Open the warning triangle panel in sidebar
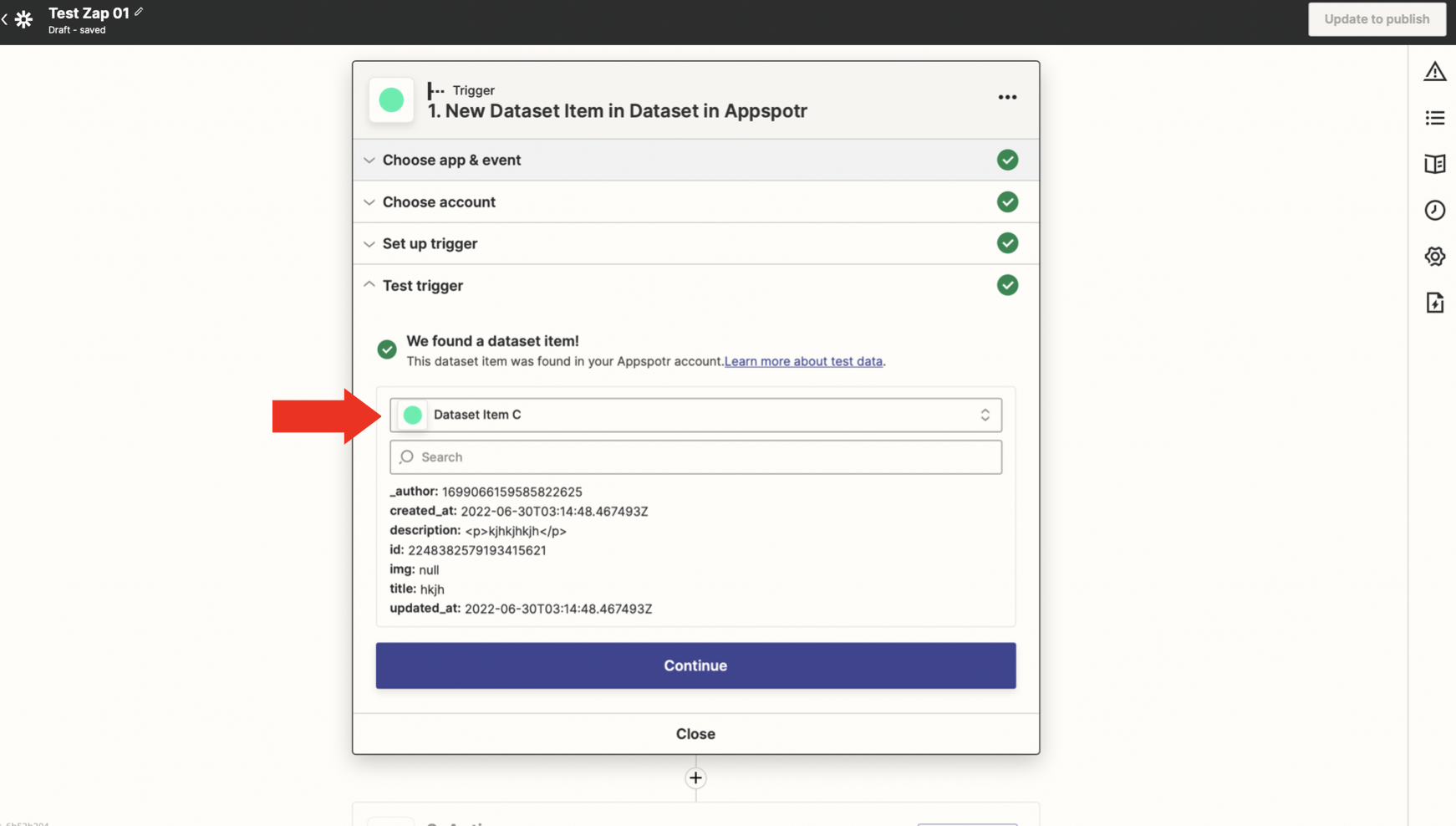This screenshot has width=1456, height=826. pyautogui.click(x=1434, y=72)
